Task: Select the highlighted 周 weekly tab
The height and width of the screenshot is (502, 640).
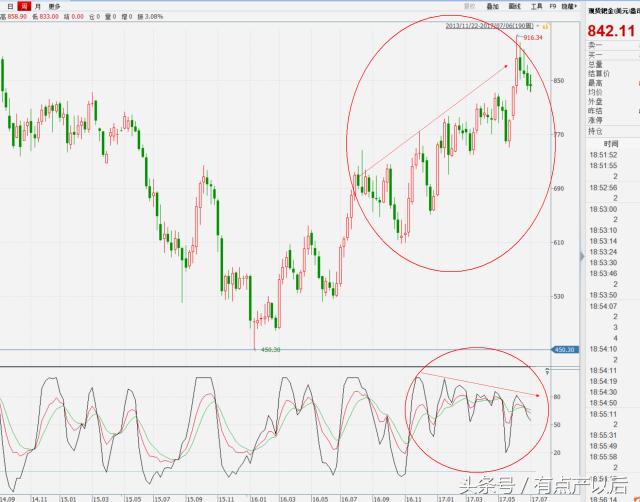Action: [x=25, y=6]
